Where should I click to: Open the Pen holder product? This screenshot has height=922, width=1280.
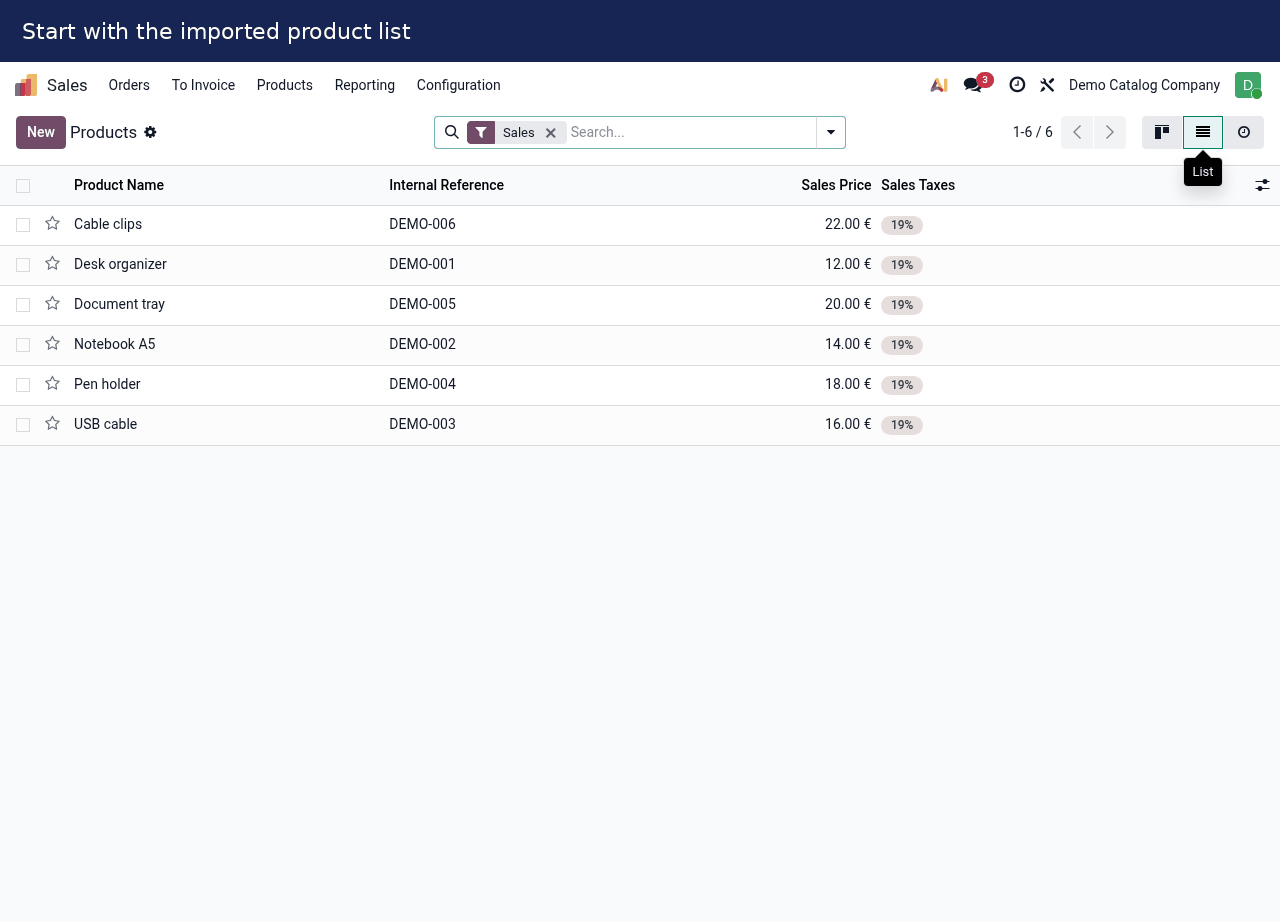point(107,384)
